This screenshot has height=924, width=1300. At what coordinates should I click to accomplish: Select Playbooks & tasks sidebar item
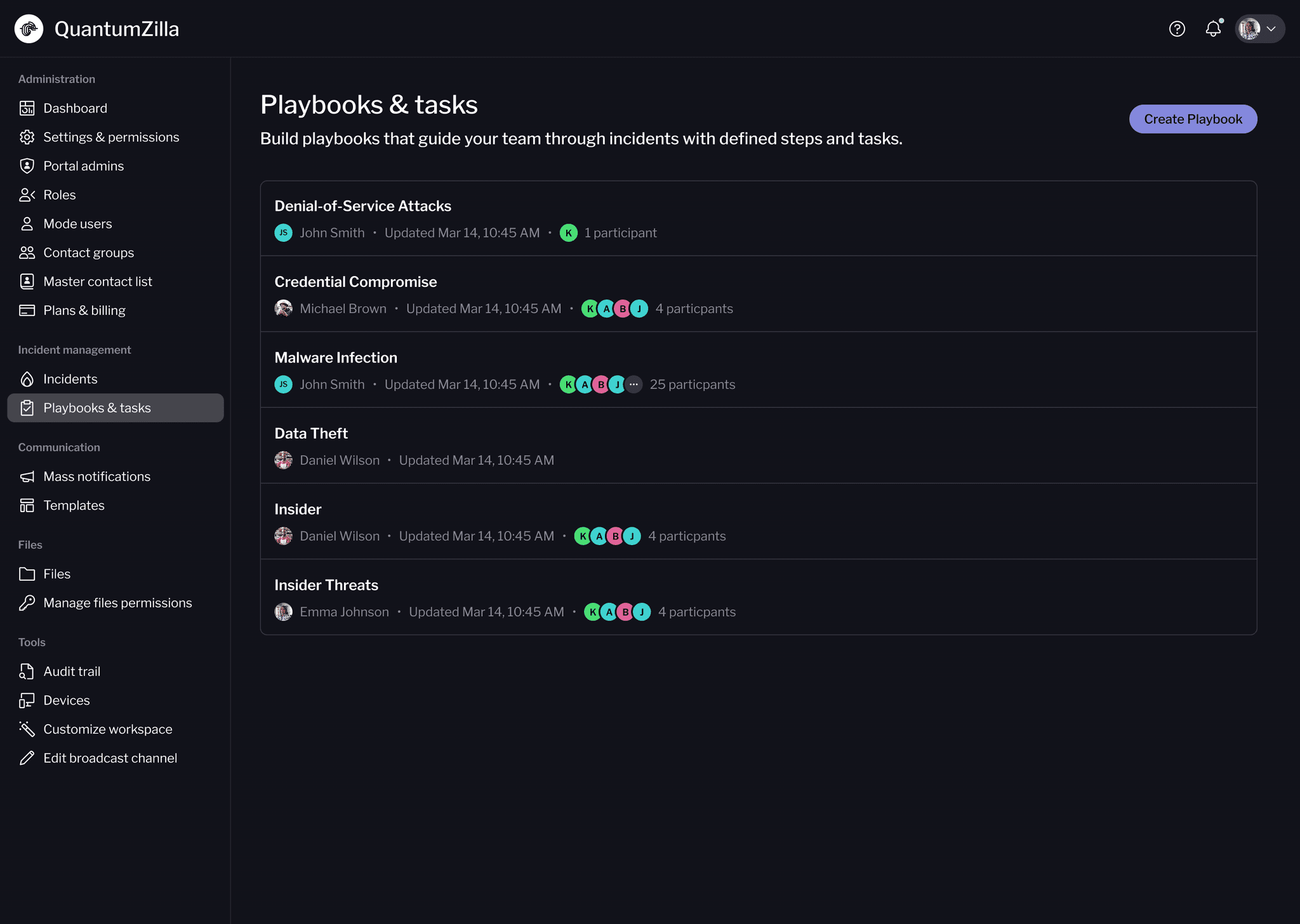[97, 408]
